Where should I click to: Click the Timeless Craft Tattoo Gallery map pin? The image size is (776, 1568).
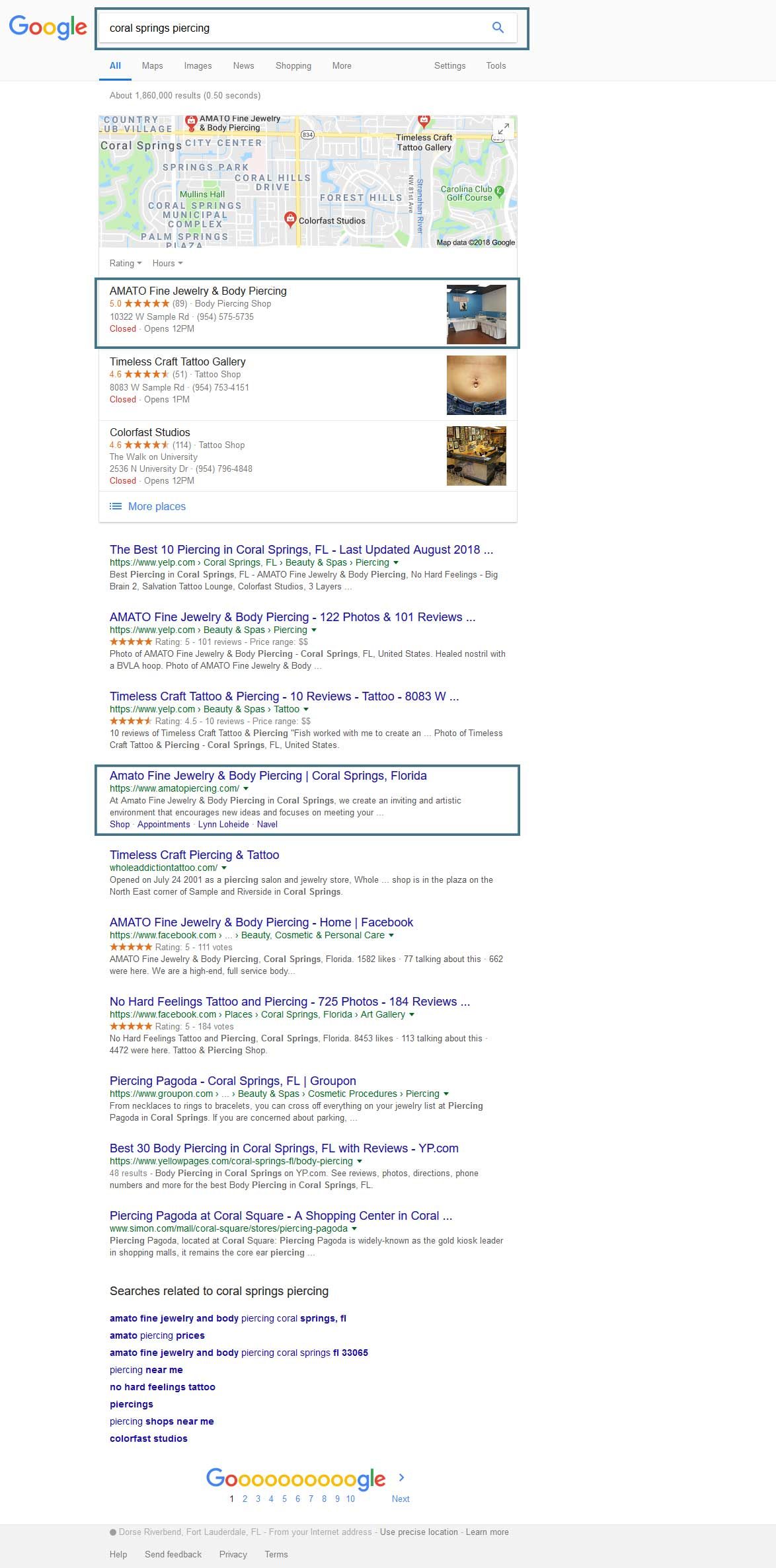pyautogui.click(x=424, y=122)
